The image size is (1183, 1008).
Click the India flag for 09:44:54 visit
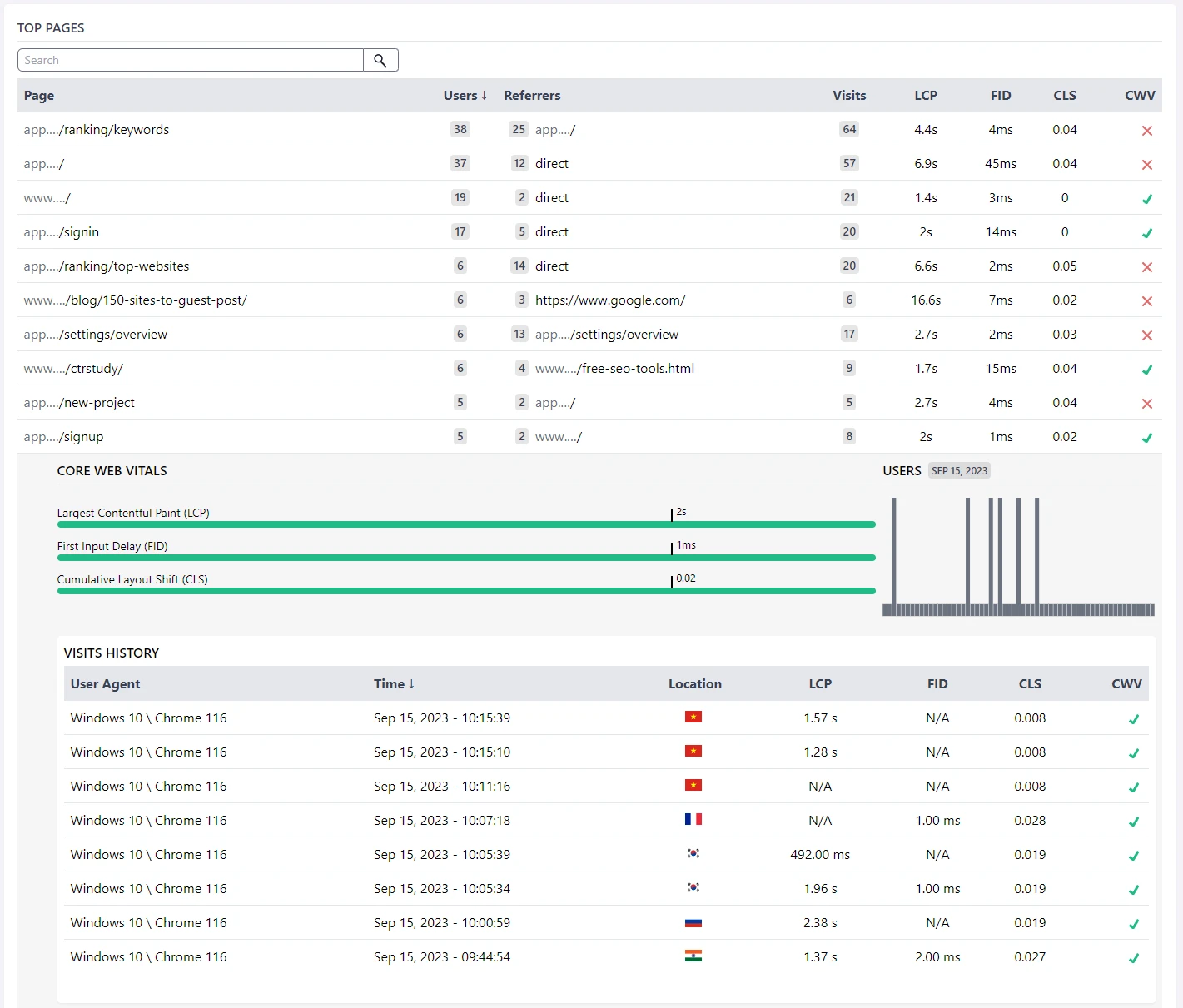(x=693, y=956)
